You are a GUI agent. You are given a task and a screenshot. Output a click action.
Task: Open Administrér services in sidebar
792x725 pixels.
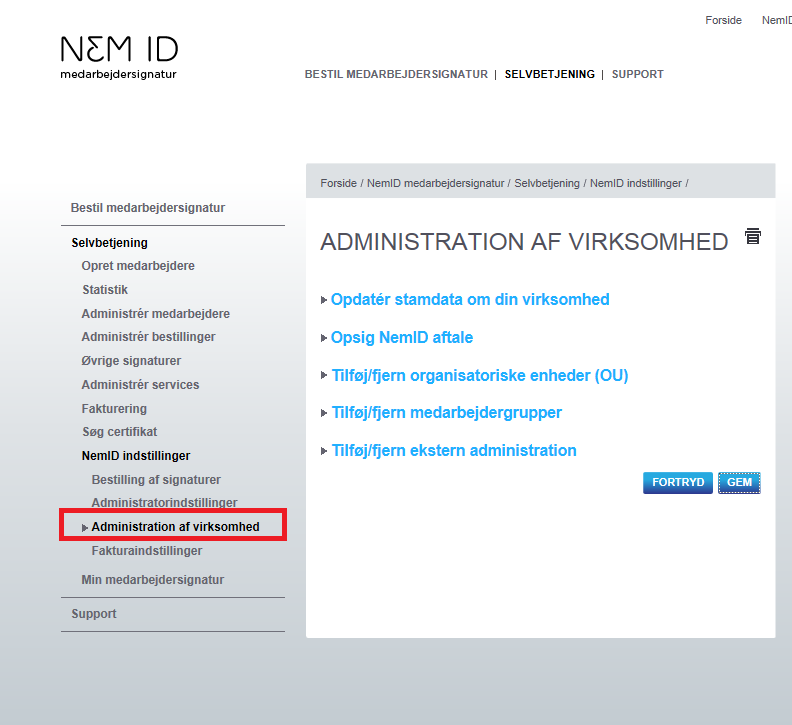(x=140, y=384)
